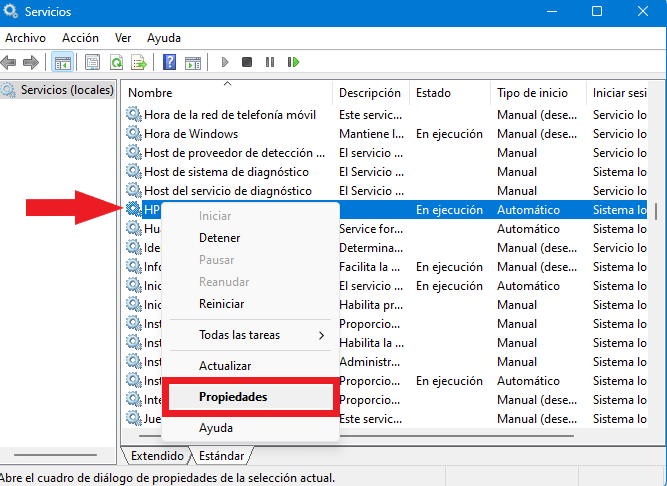Screen dimensions: 667x486
Task: Click En ejecución cell in the selected HP row
Action: pyautogui.click(x=449, y=210)
